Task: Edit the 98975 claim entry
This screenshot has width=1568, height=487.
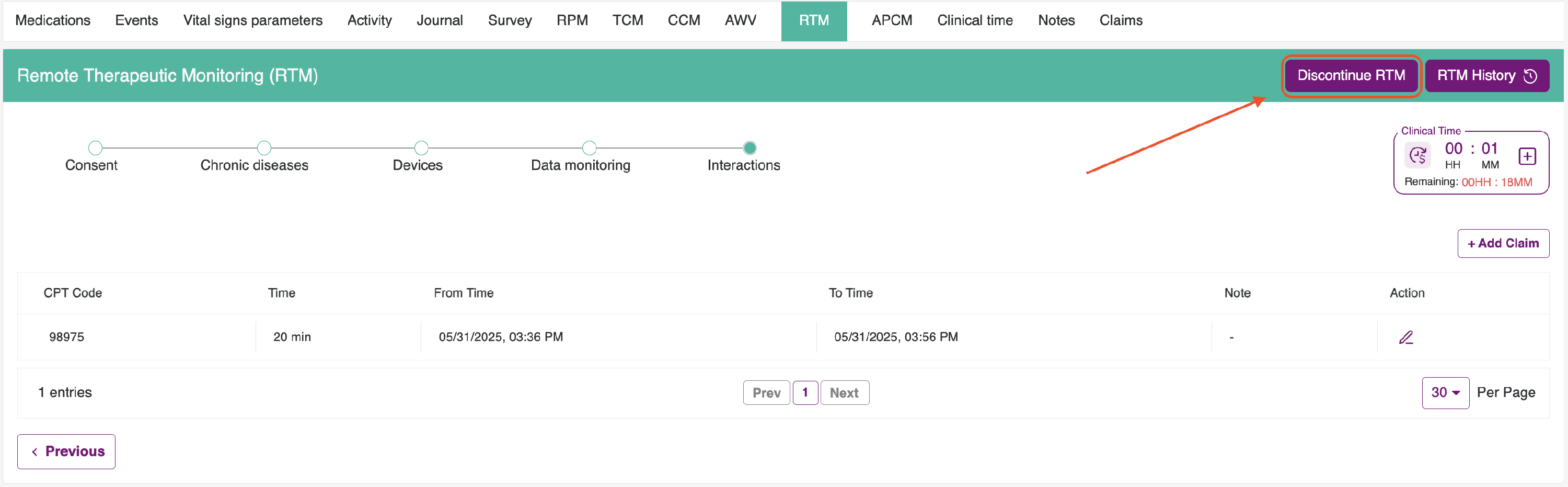Action: (1405, 337)
